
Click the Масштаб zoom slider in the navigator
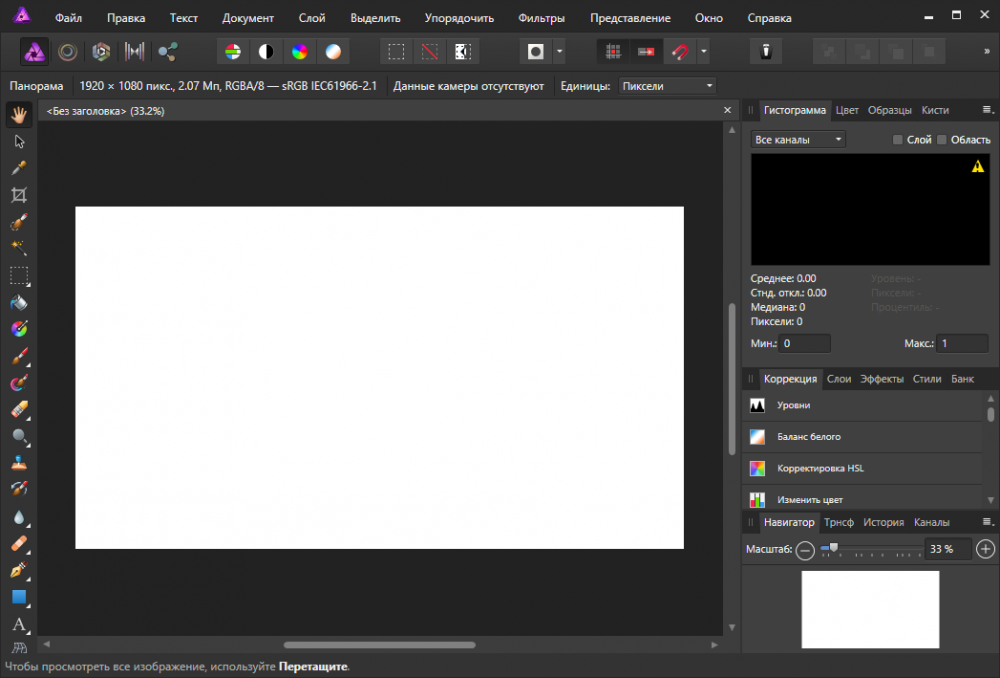[x=871, y=549]
